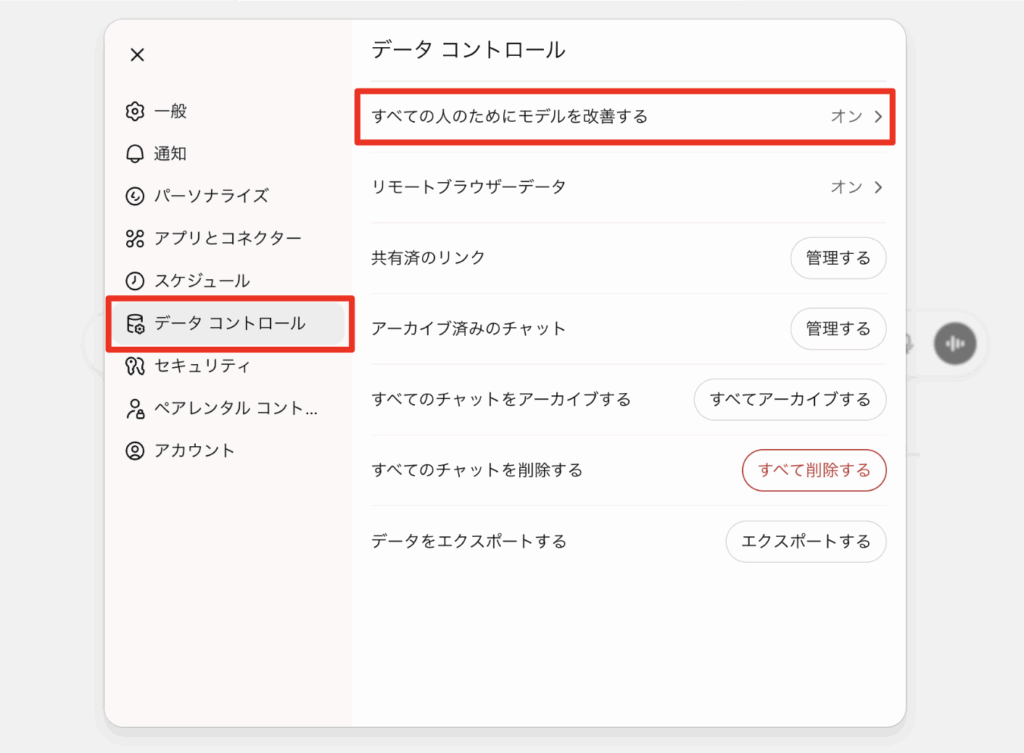Click the アプリとコネクター grid icon
1024x753 pixels.
tap(135, 238)
